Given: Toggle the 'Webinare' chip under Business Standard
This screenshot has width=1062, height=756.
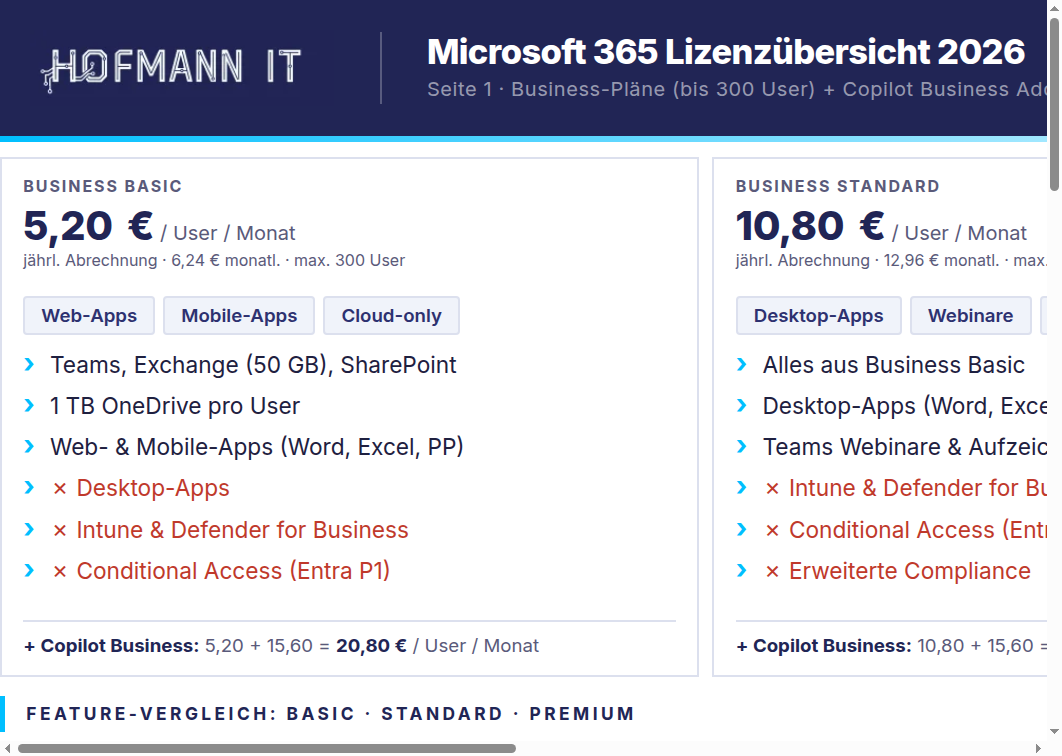Looking at the screenshot, I should click(x=970, y=315).
